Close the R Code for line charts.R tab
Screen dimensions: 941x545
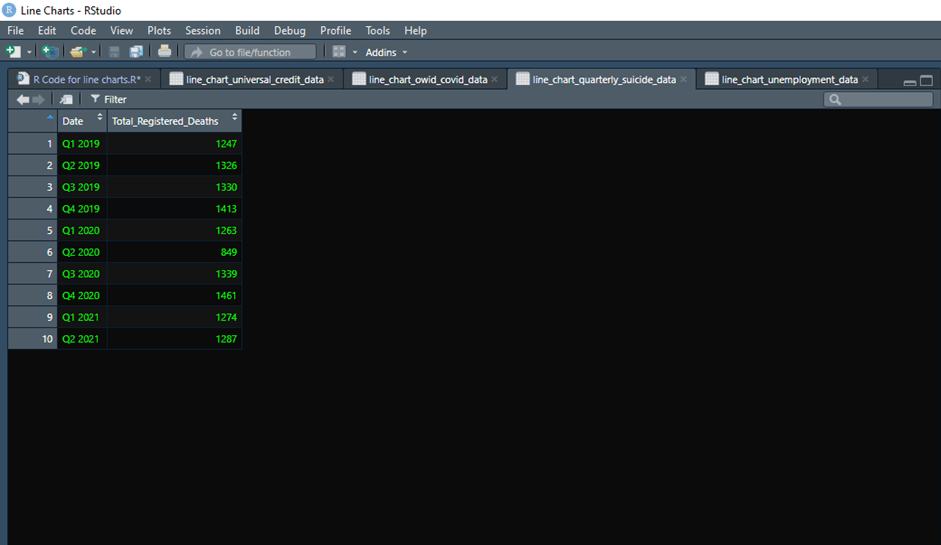point(148,79)
